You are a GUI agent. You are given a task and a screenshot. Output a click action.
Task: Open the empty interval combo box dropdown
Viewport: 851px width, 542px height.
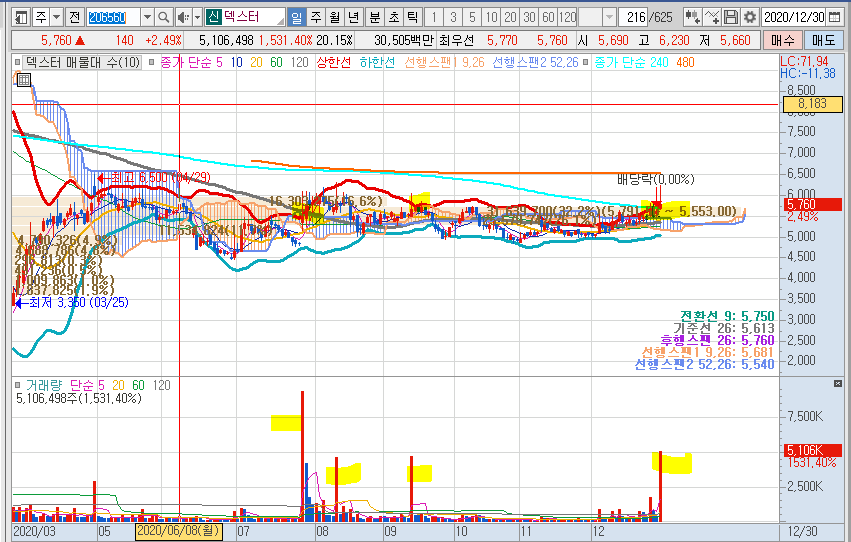609,18
